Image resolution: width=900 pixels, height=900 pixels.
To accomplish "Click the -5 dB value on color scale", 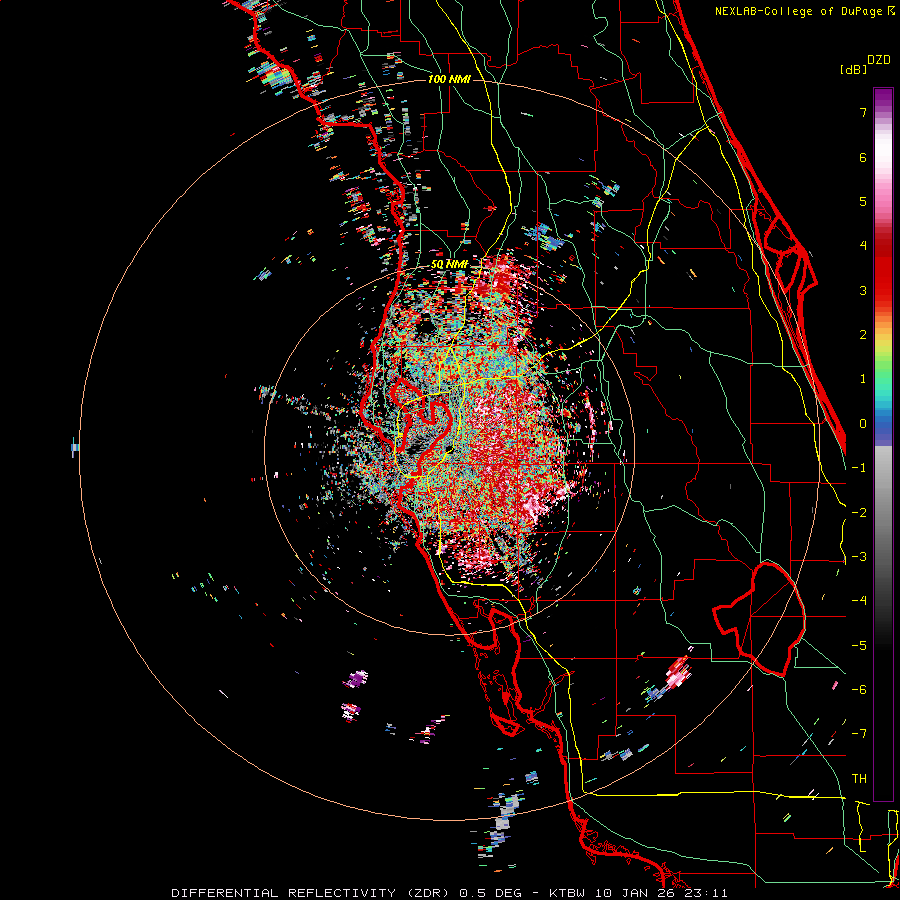I will point(859,646).
